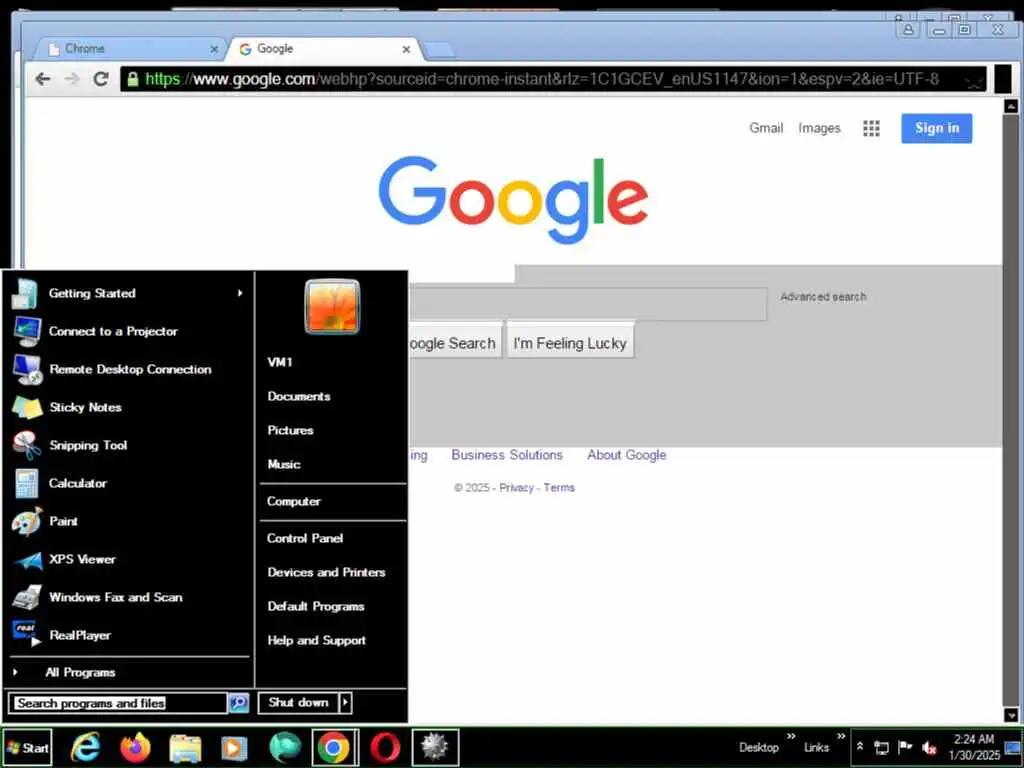This screenshot has width=1024, height=768.
Task: Expand the Desktop toolbar chevron
Action: tap(792, 737)
